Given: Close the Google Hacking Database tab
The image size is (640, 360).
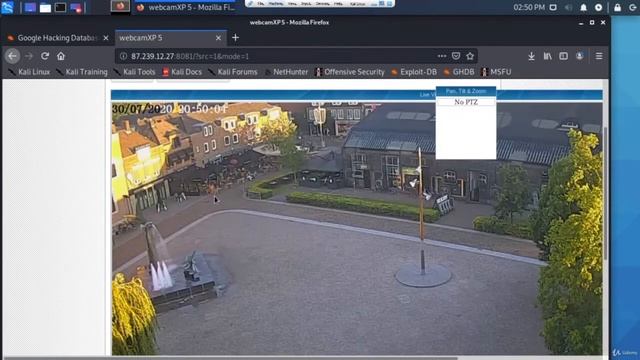Looking at the screenshot, I should (106, 38).
